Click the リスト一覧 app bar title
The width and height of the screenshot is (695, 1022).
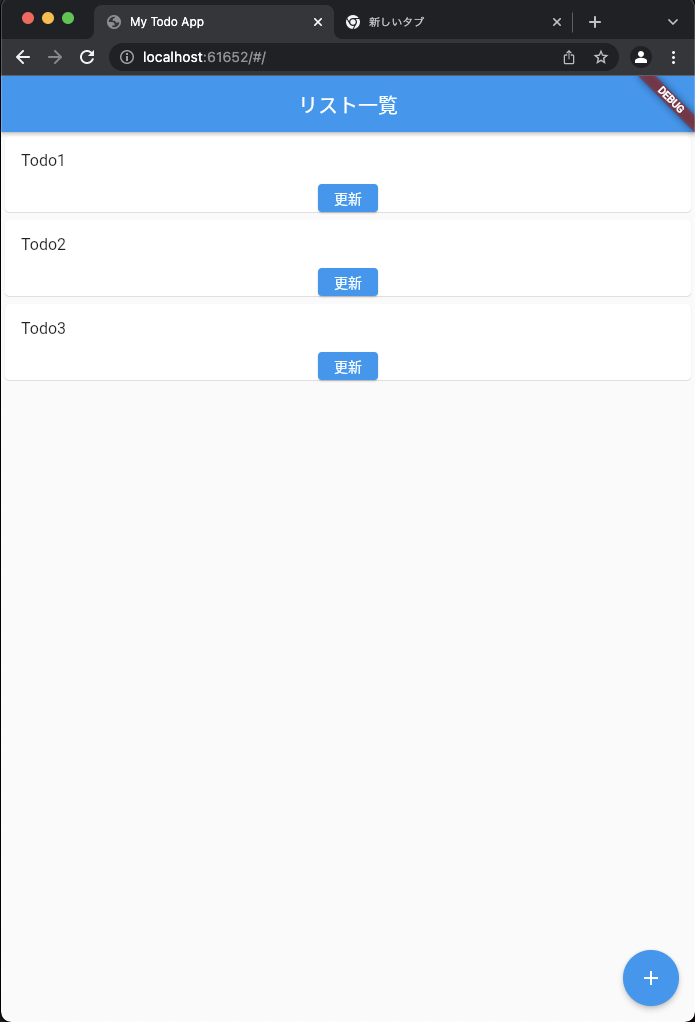[x=347, y=104]
